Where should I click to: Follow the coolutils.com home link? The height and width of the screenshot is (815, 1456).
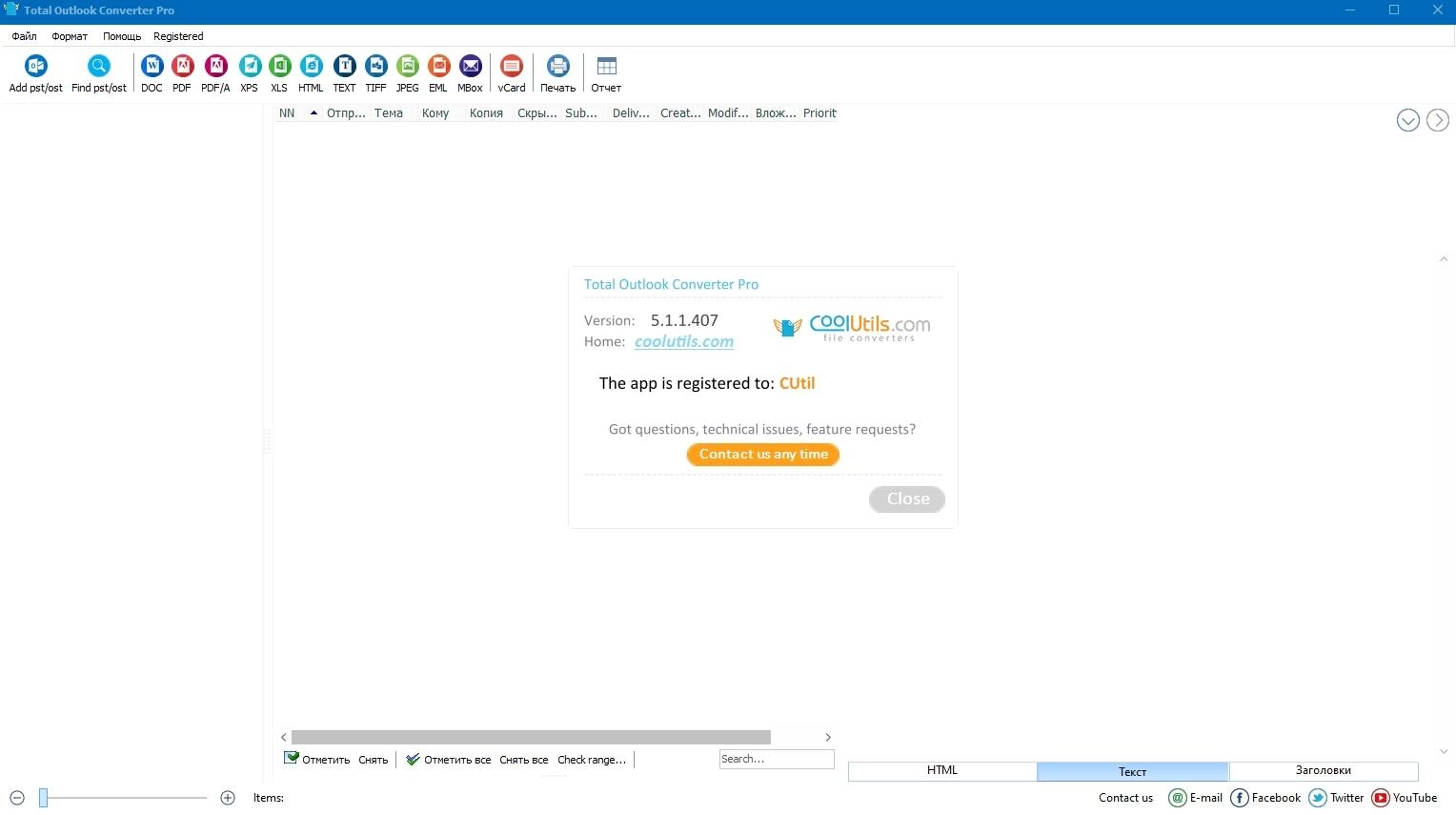[684, 341]
